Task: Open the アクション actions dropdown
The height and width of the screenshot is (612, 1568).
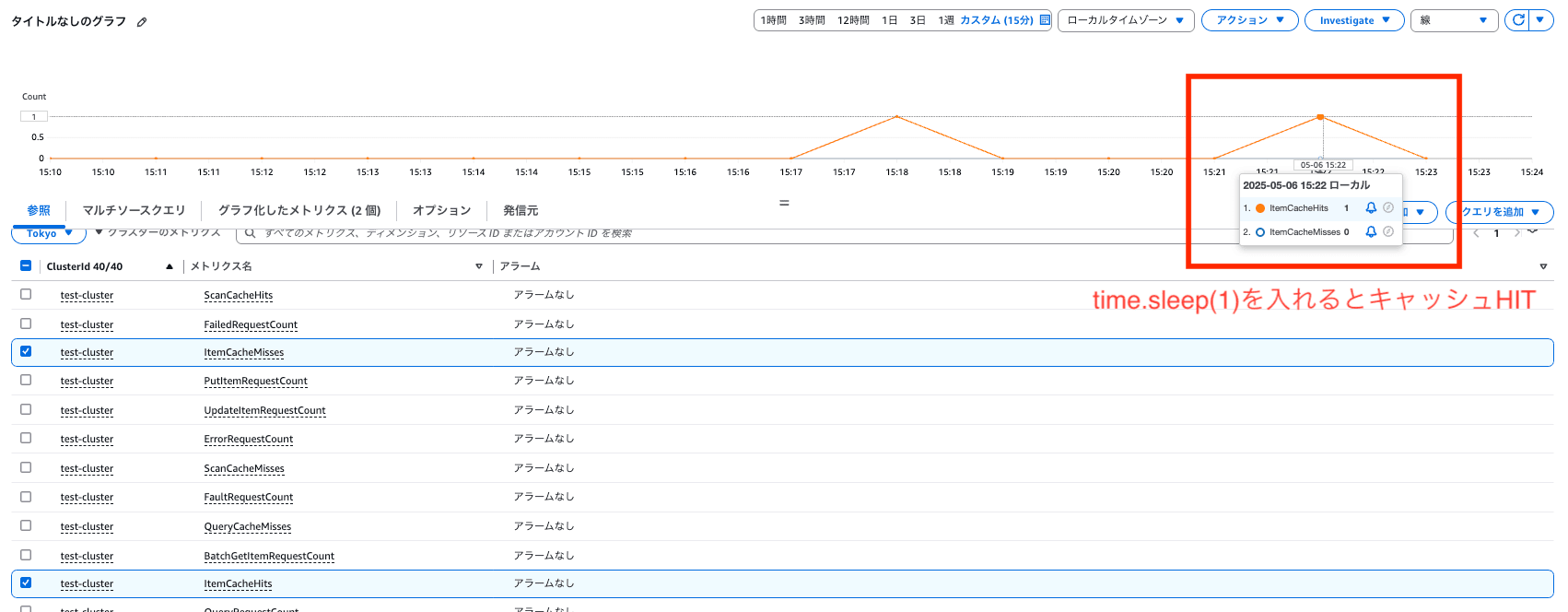Action: (1249, 20)
